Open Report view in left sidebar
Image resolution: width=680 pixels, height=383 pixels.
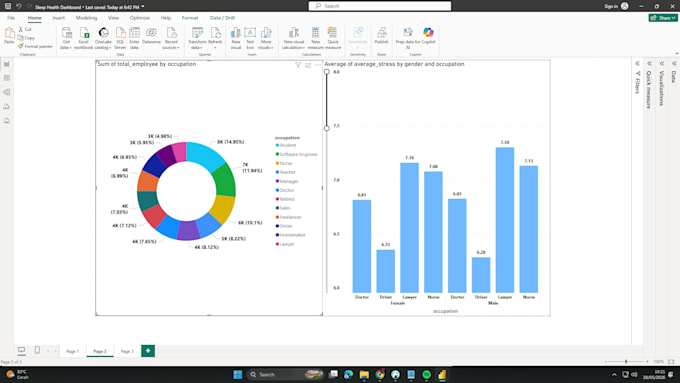coord(7,64)
